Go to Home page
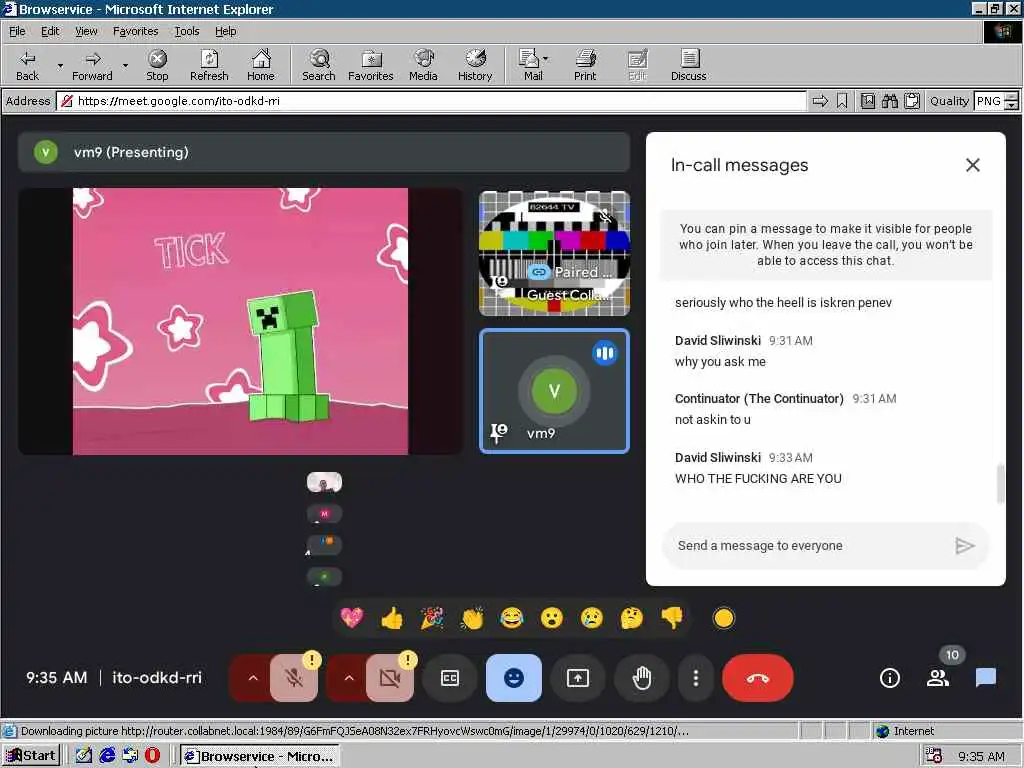1024x768 pixels. coord(261,65)
